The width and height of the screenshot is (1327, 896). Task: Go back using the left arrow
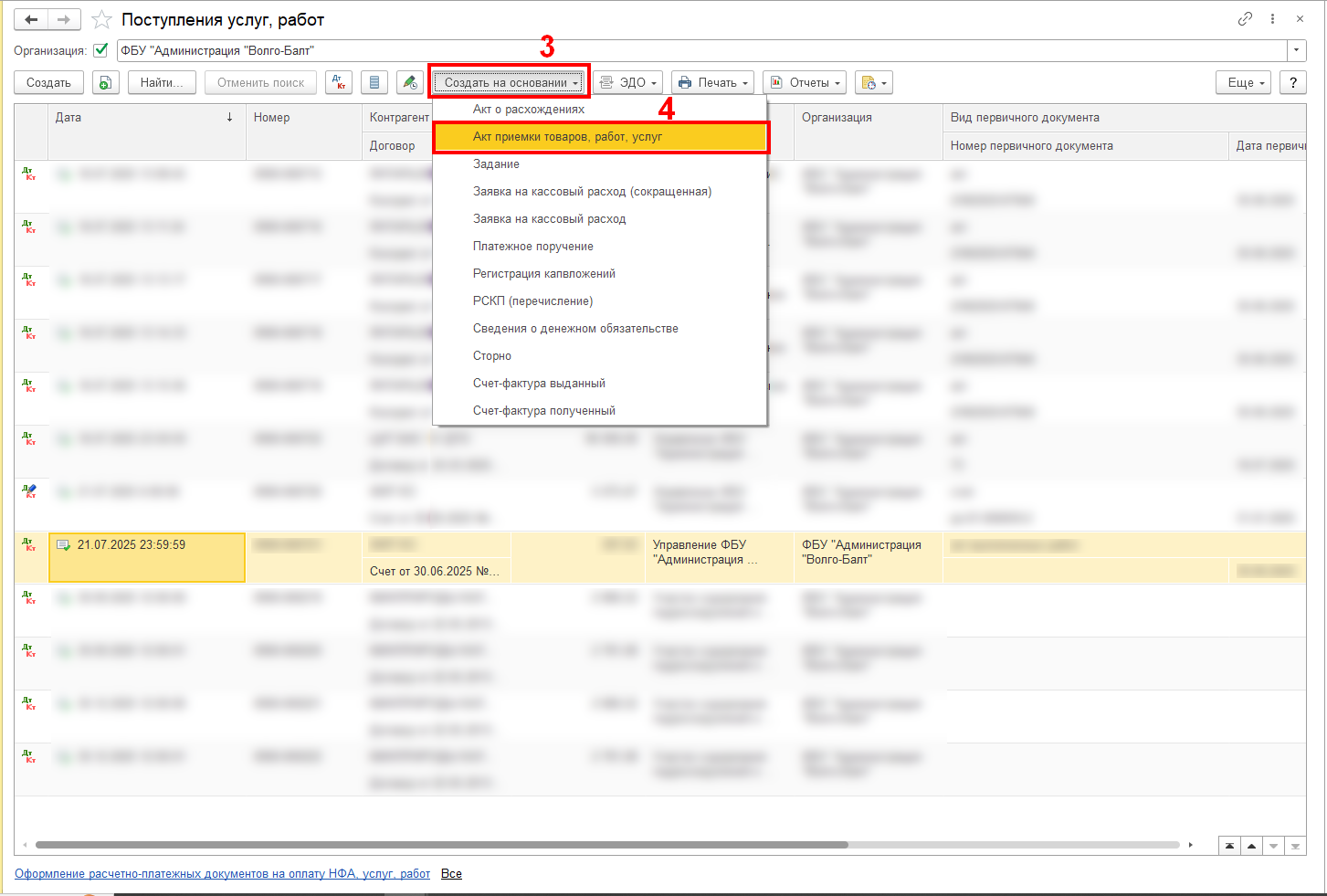31,19
